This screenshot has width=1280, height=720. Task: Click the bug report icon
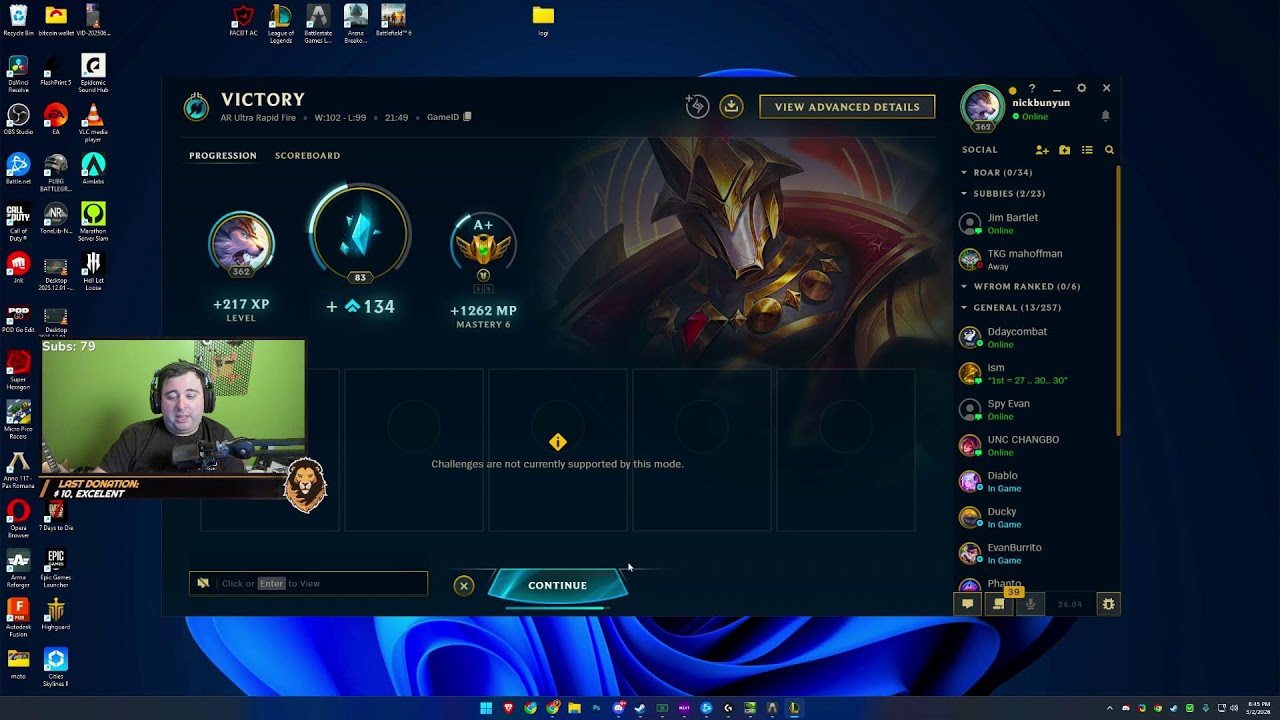[1108, 604]
